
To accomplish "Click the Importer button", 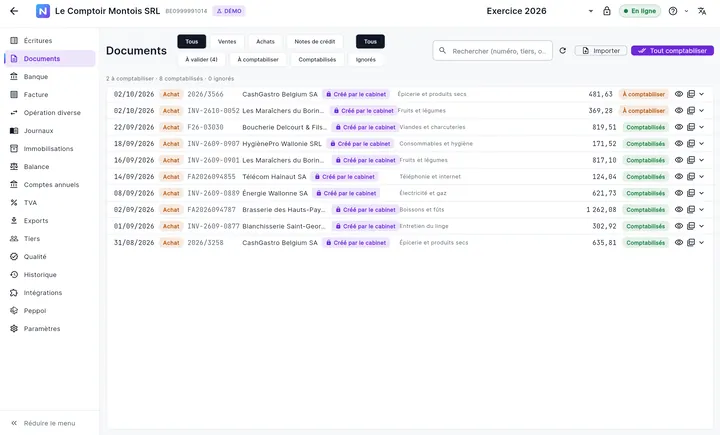I will pos(601,51).
